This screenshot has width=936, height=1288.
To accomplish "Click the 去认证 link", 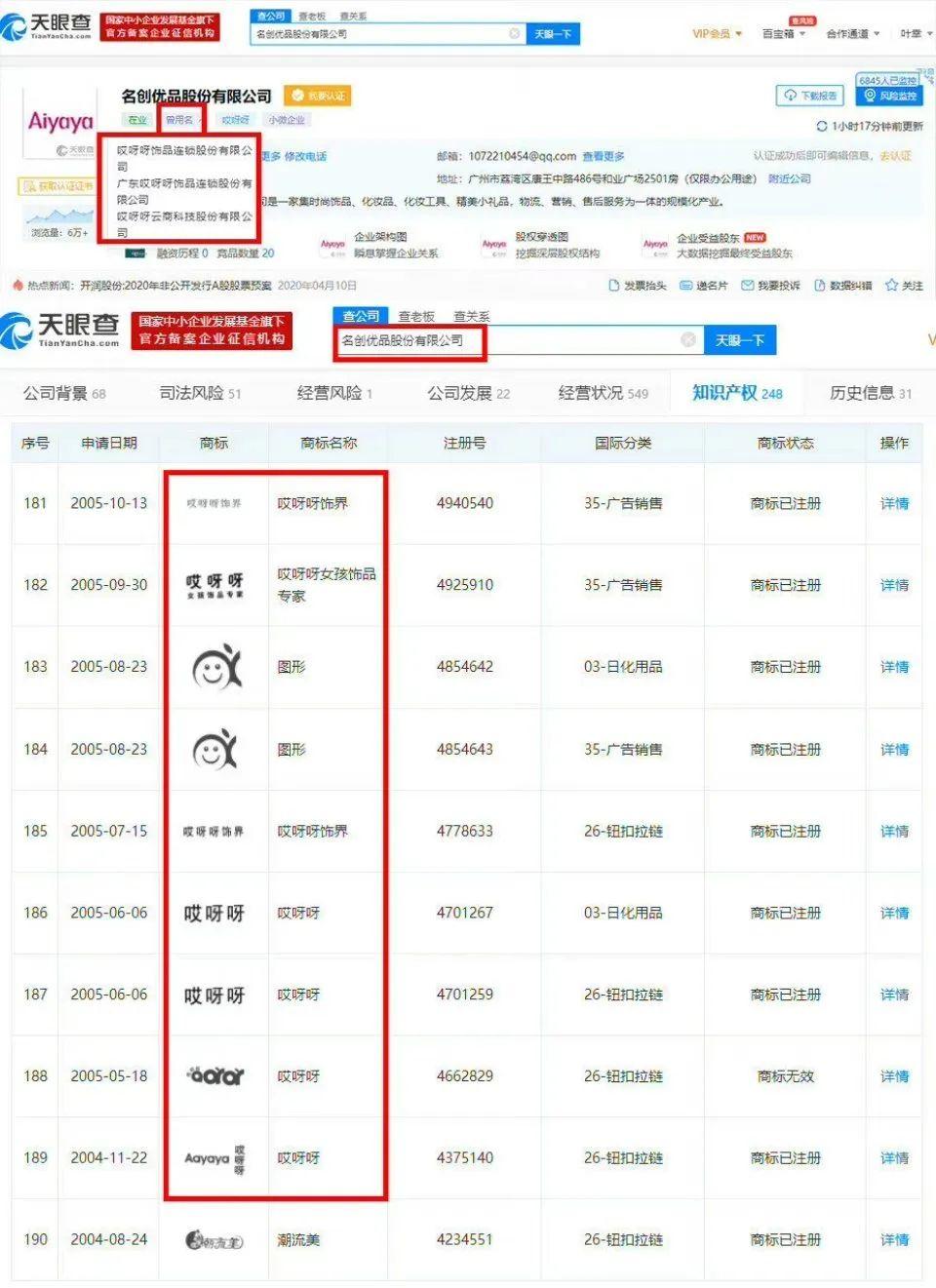I will (x=896, y=156).
